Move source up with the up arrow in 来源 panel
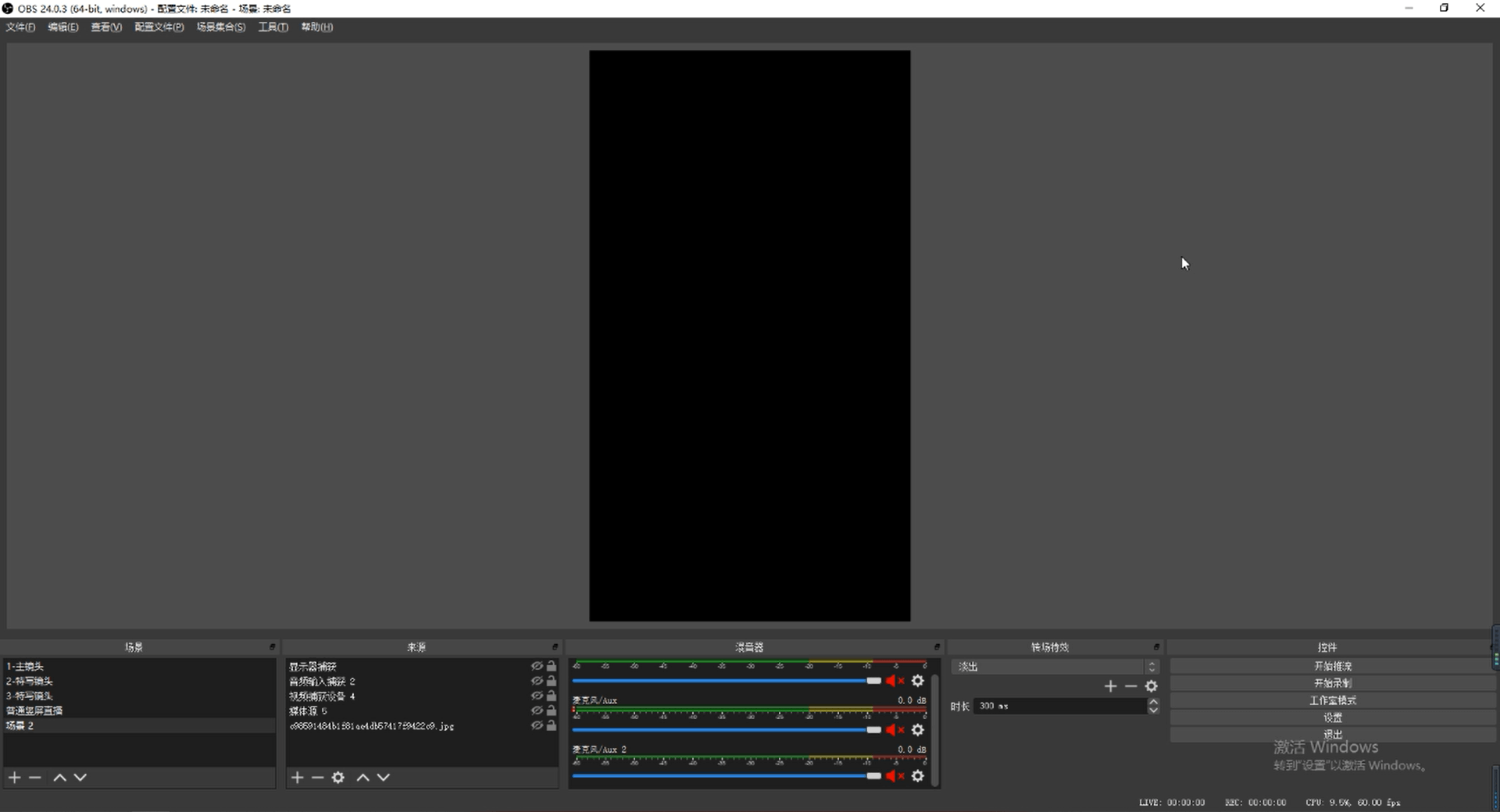The height and width of the screenshot is (812, 1500). [x=362, y=777]
